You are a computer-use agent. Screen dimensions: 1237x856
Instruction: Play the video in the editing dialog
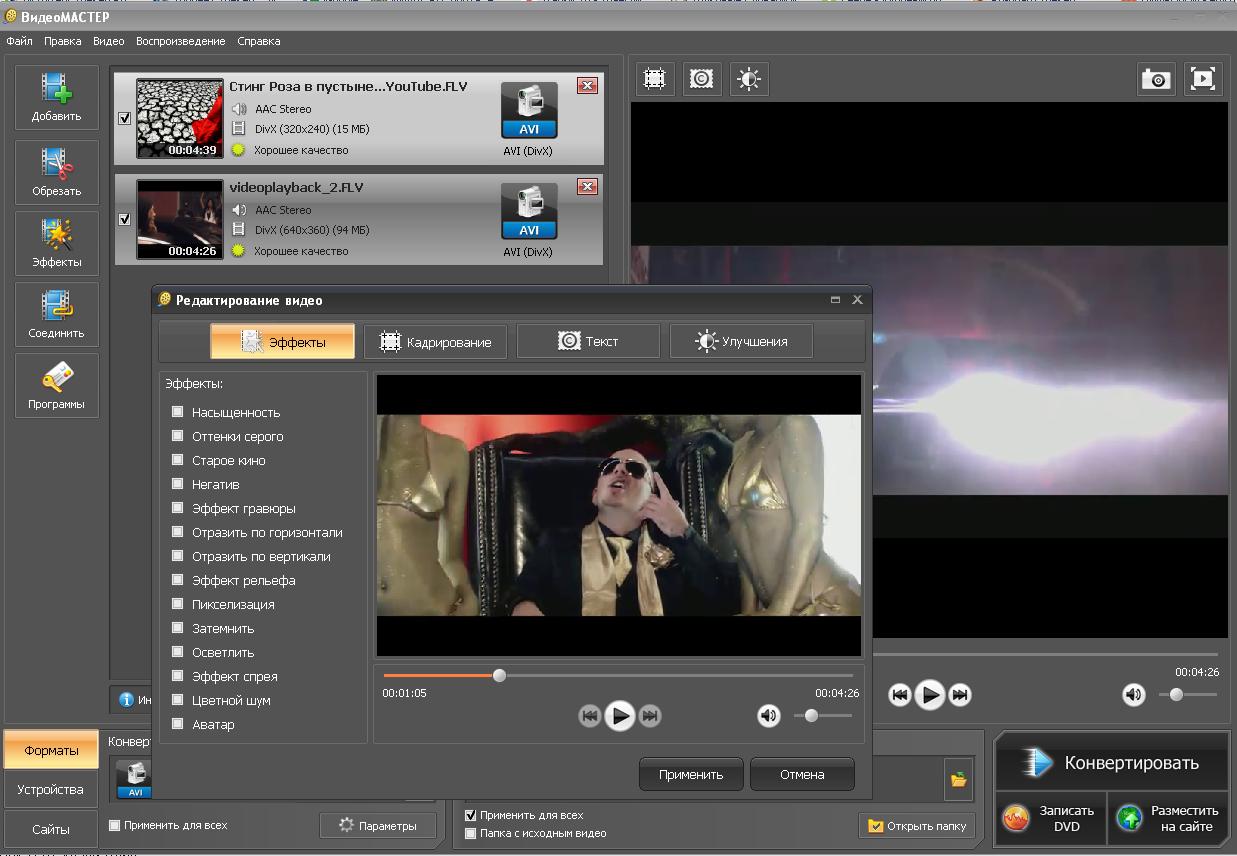620,716
